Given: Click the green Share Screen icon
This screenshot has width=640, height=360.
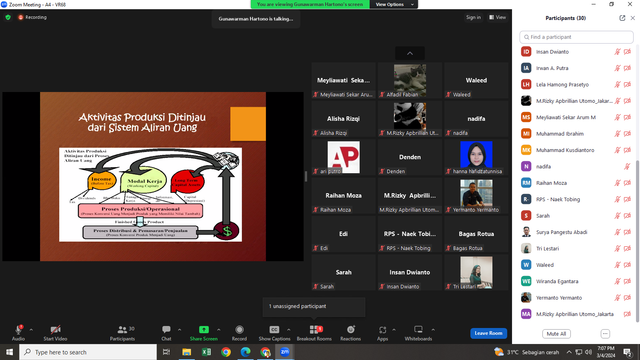Looking at the screenshot, I should pos(204,329).
